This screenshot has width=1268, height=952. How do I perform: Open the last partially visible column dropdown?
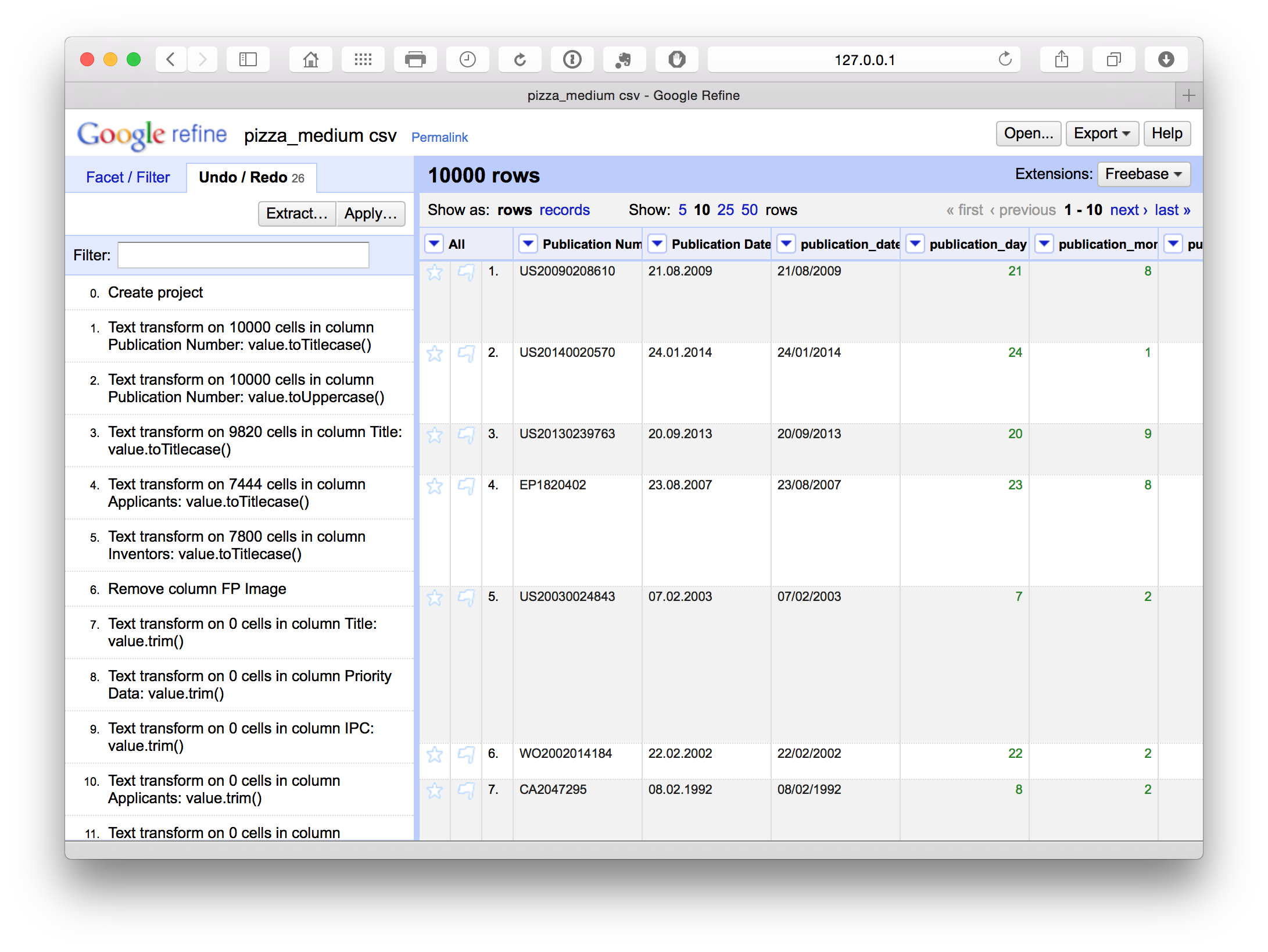coord(1173,244)
